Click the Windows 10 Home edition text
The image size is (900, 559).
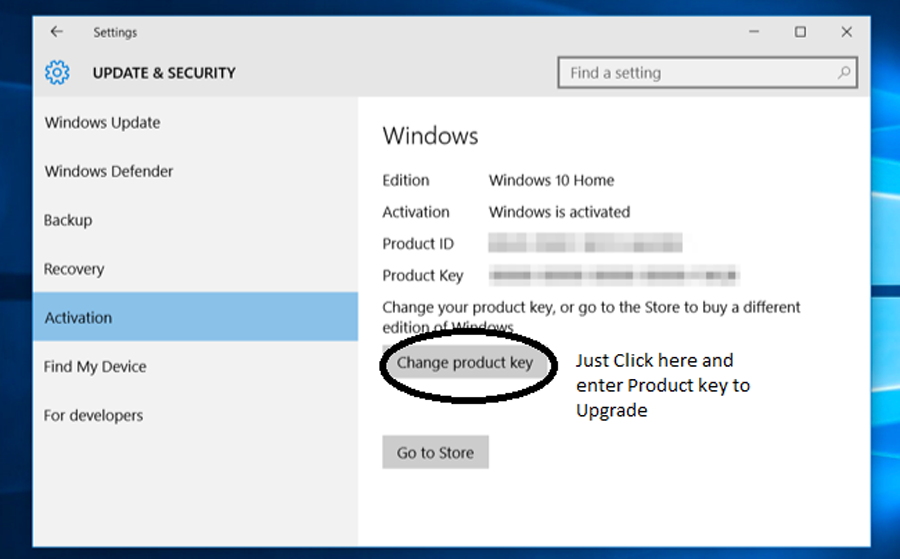click(x=551, y=180)
